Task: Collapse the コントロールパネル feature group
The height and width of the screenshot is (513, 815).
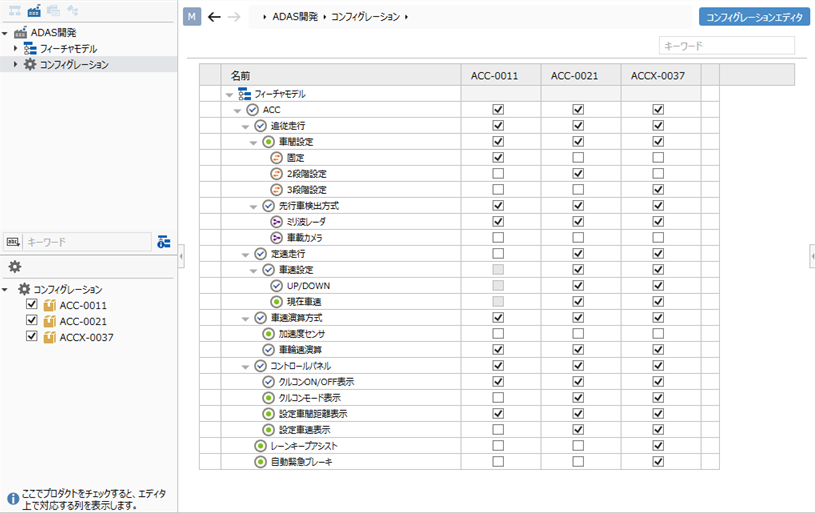Action: 245,366
